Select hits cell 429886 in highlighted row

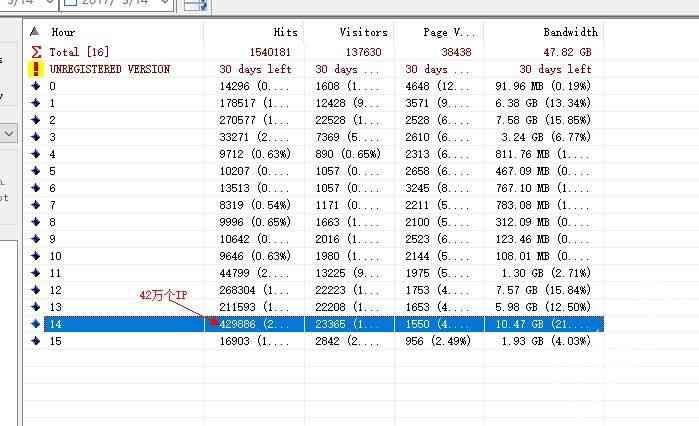click(x=254, y=324)
